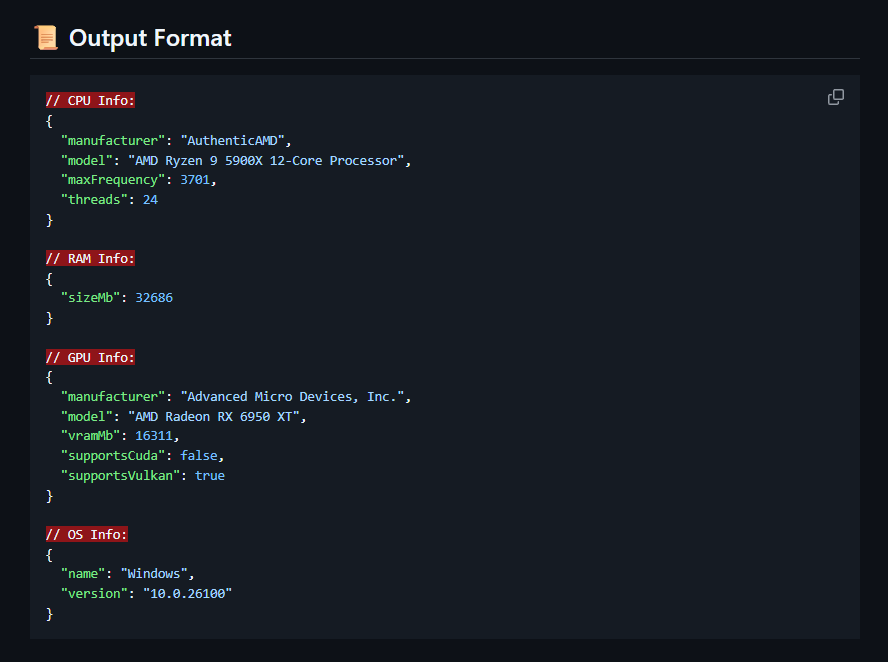
Task: Click the "Output Format" heading text
Action: (x=150, y=38)
